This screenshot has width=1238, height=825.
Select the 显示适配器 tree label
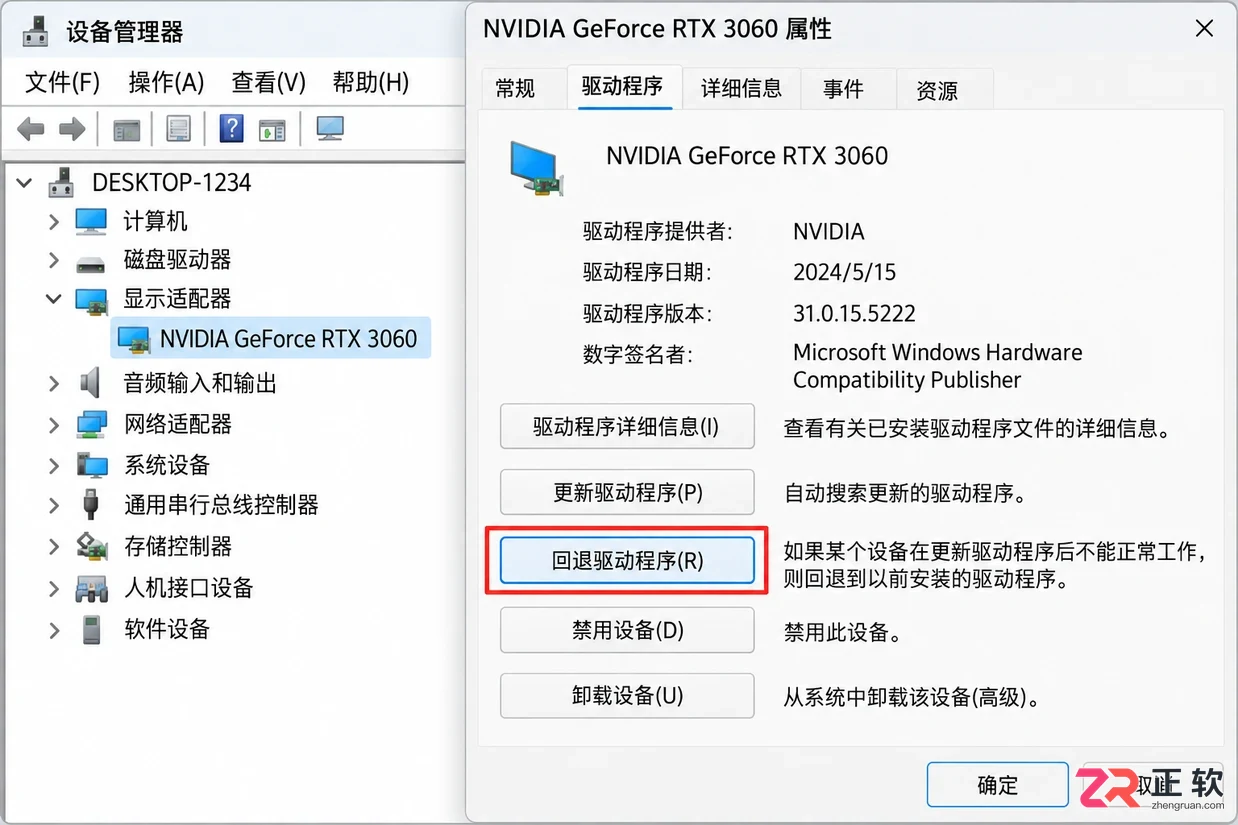[x=177, y=299]
